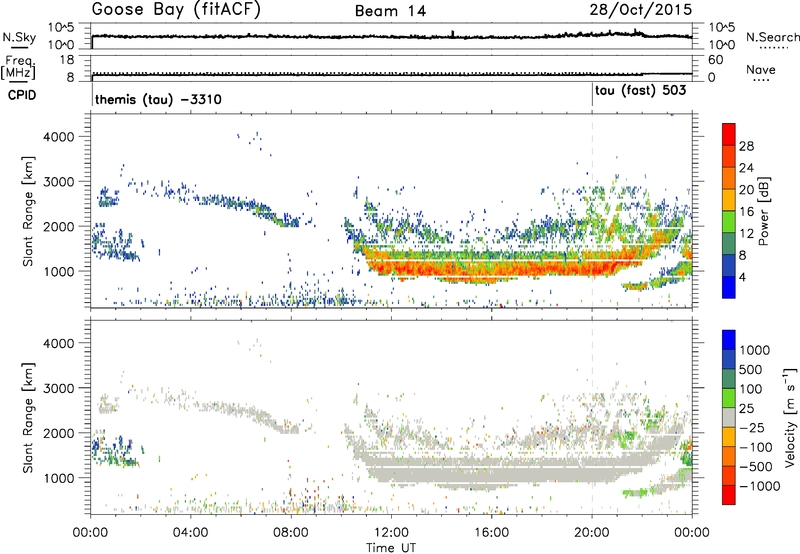This screenshot has height=554, width=800.
Task: Select the 'Beam 14' heading text
Action: (x=390, y=11)
